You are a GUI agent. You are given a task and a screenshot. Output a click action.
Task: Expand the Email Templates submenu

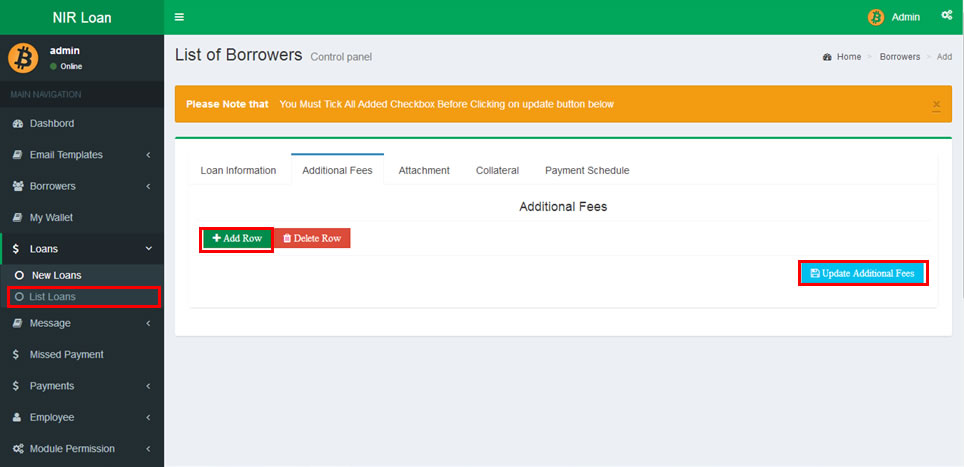coord(80,155)
